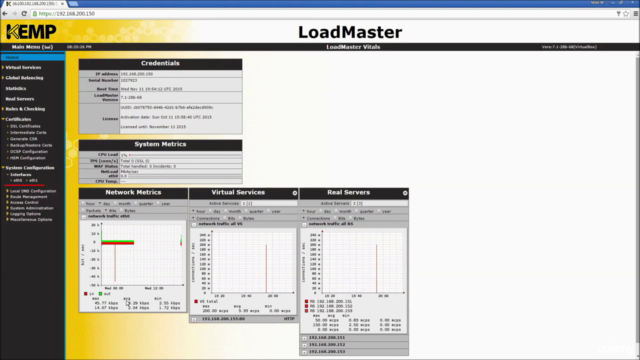This screenshot has width=640, height=360.
Task: Select month radio in Real Servers
Action: tap(336, 211)
